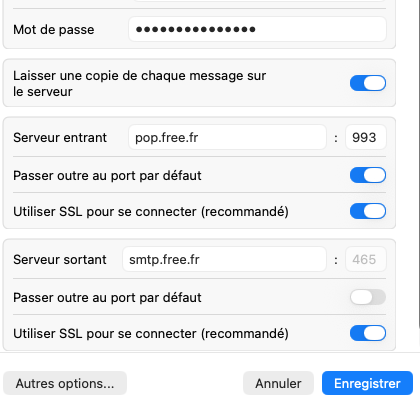Screen dimensions: 420x408
Task: Click the Mot de passe label
Action: click(54, 30)
